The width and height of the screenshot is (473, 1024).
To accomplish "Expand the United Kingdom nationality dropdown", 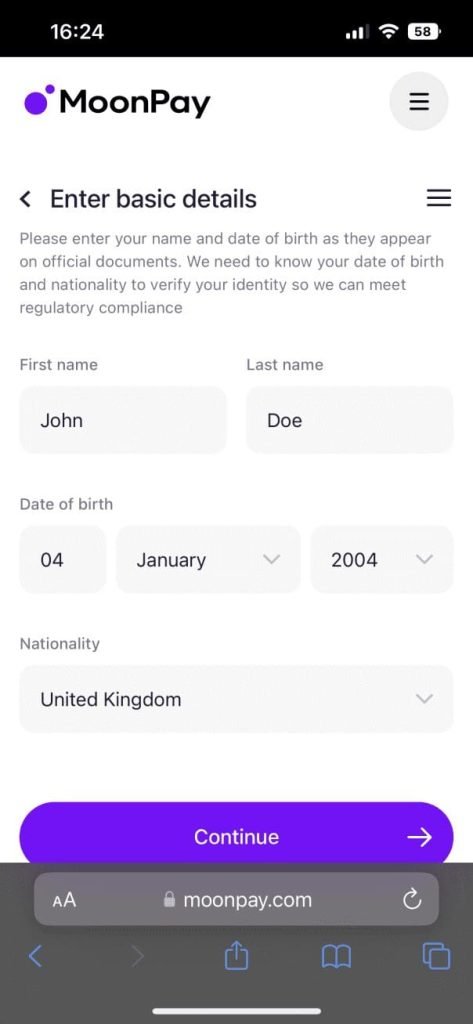I will (236, 699).
